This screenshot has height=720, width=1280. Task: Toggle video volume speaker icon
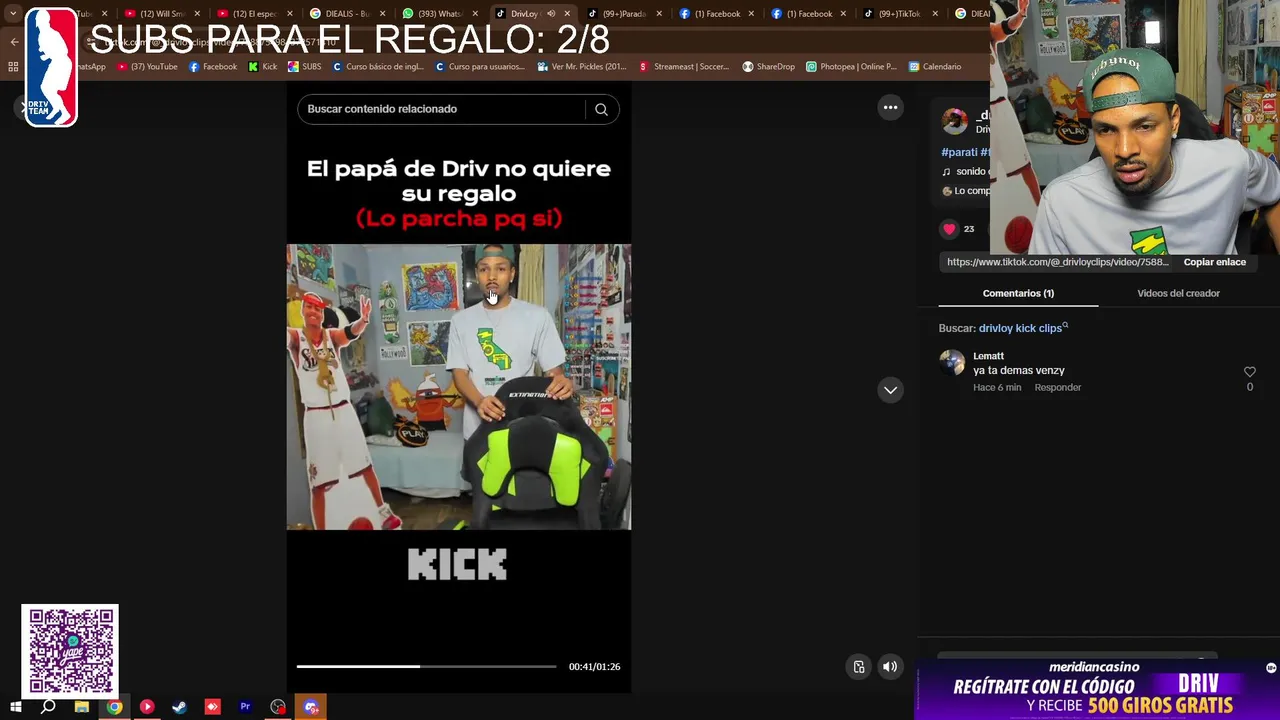(x=890, y=667)
